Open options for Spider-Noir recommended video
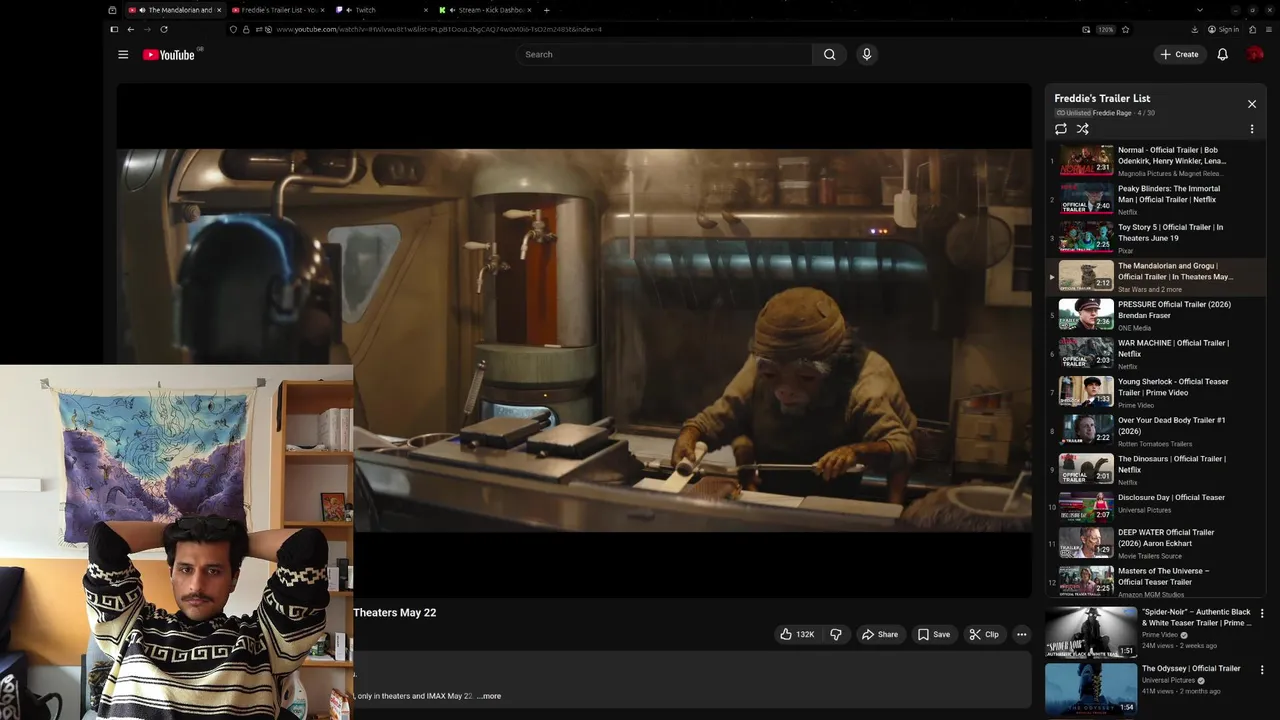The image size is (1280, 720). click(x=1262, y=613)
